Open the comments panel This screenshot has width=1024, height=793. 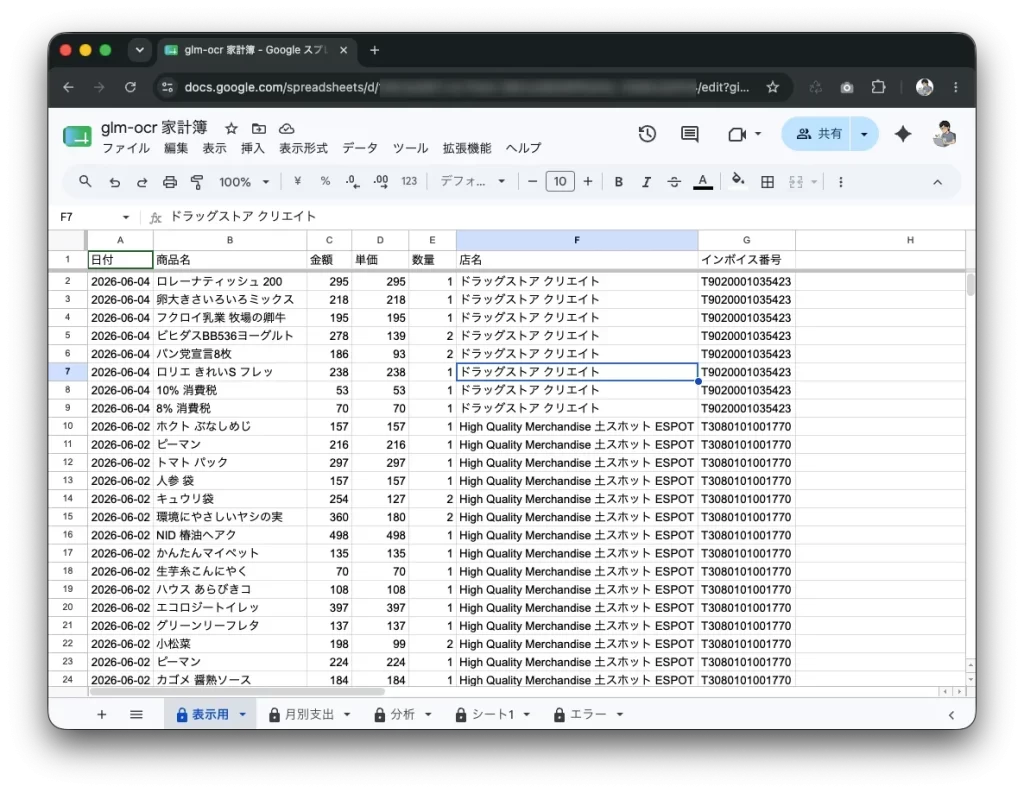(690, 134)
